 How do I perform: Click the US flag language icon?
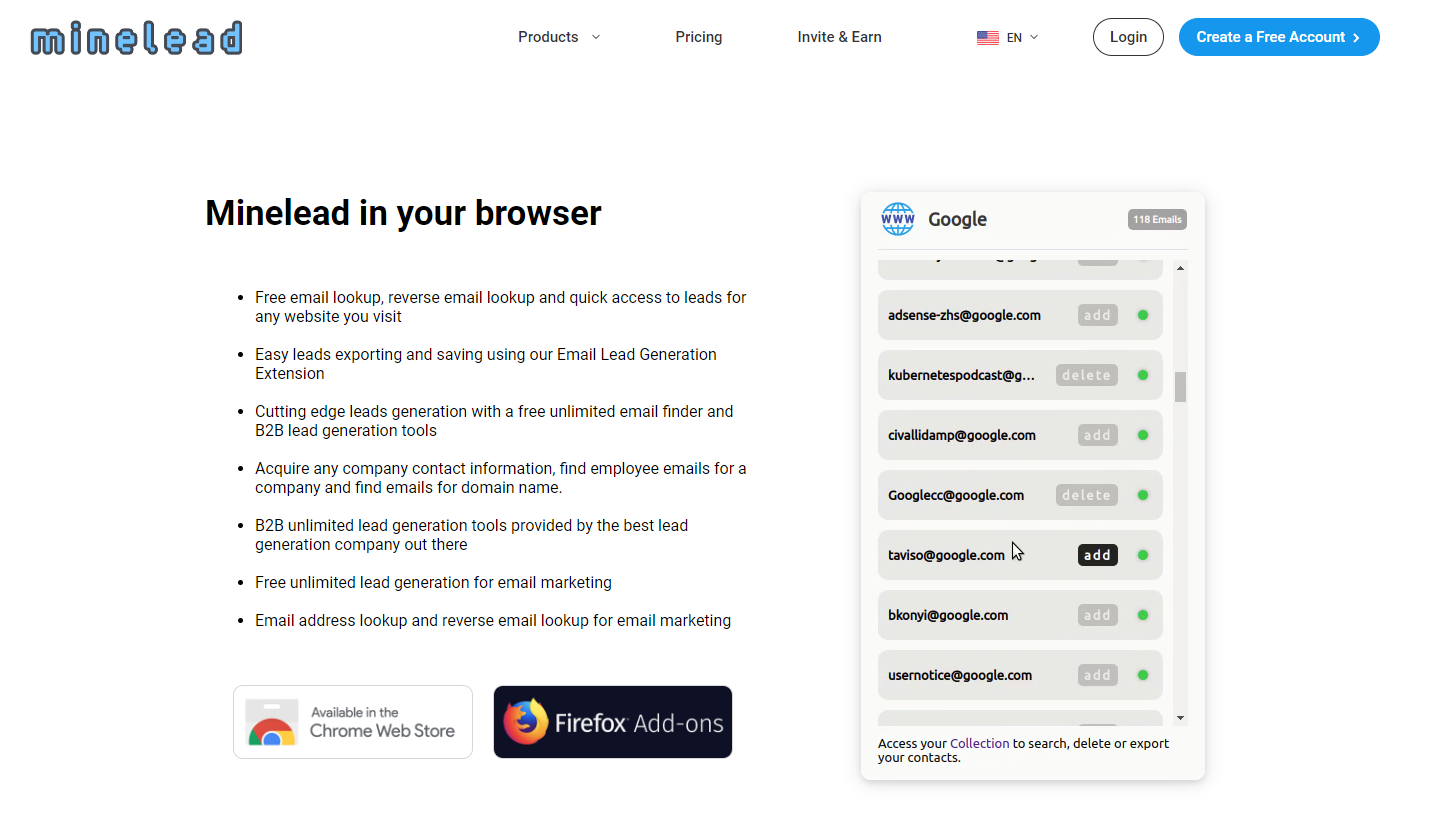(x=988, y=38)
